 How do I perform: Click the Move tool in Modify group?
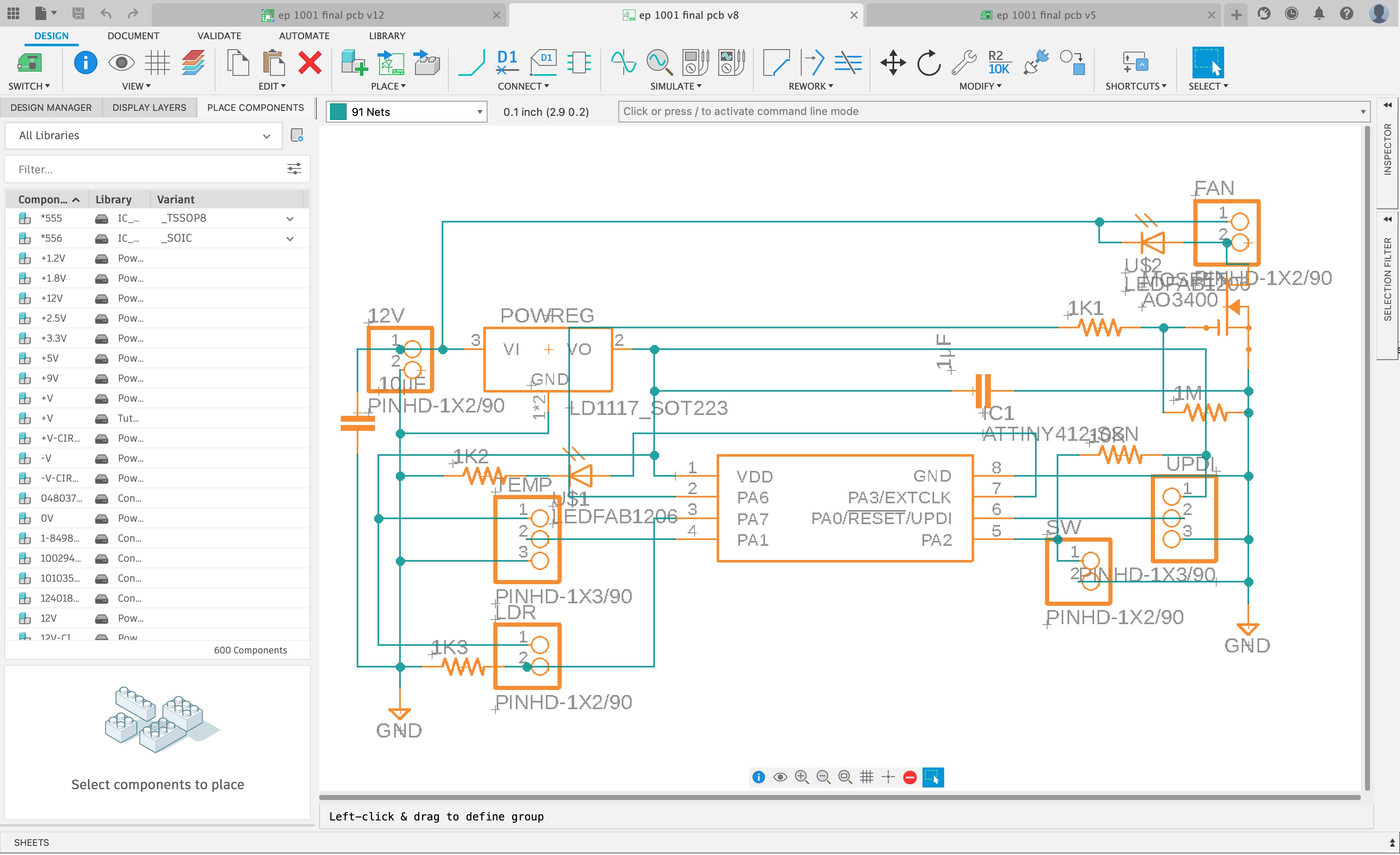(892, 62)
